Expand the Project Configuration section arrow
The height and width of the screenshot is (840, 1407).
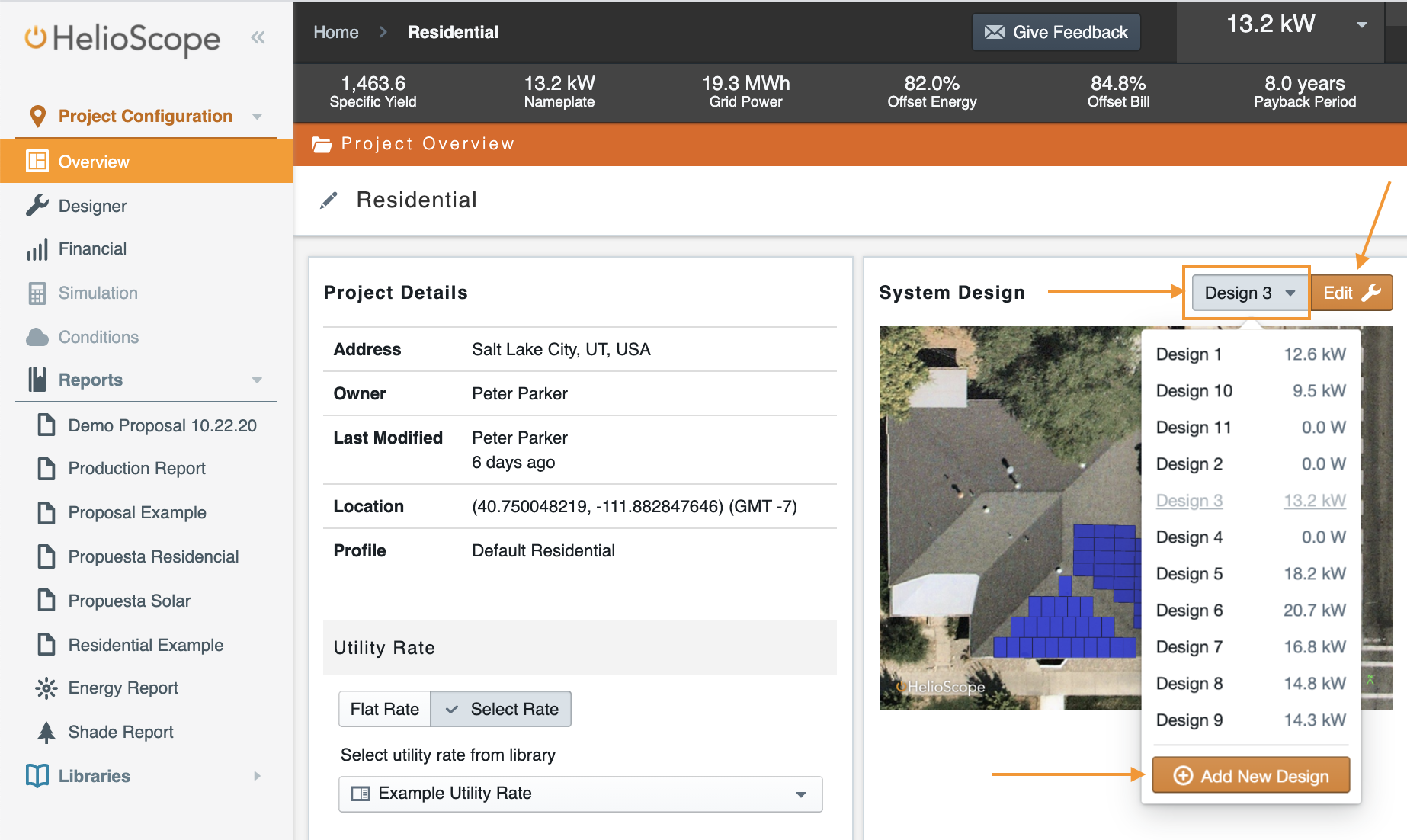(x=257, y=117)
